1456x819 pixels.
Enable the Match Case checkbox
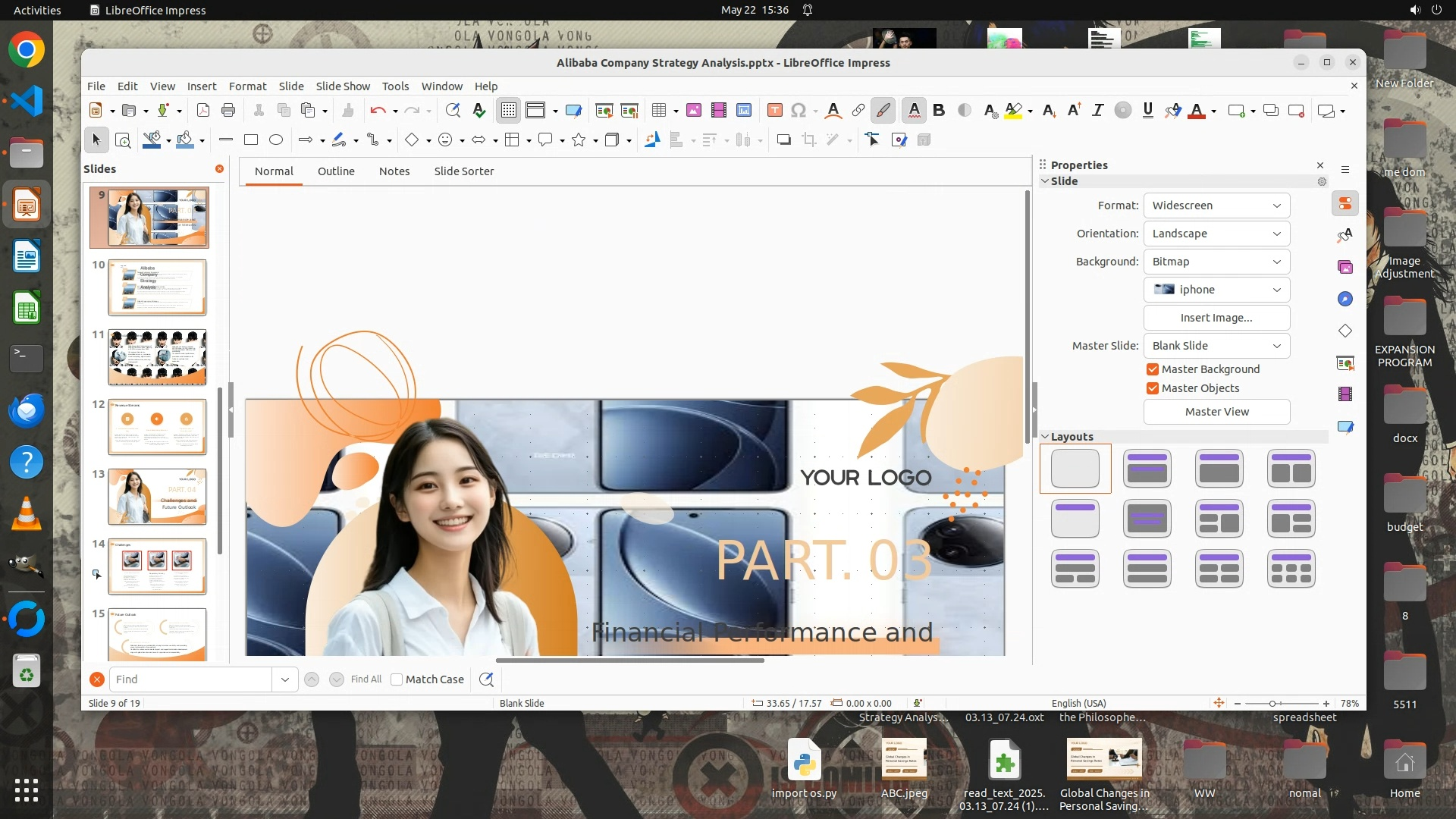[397, 679]
